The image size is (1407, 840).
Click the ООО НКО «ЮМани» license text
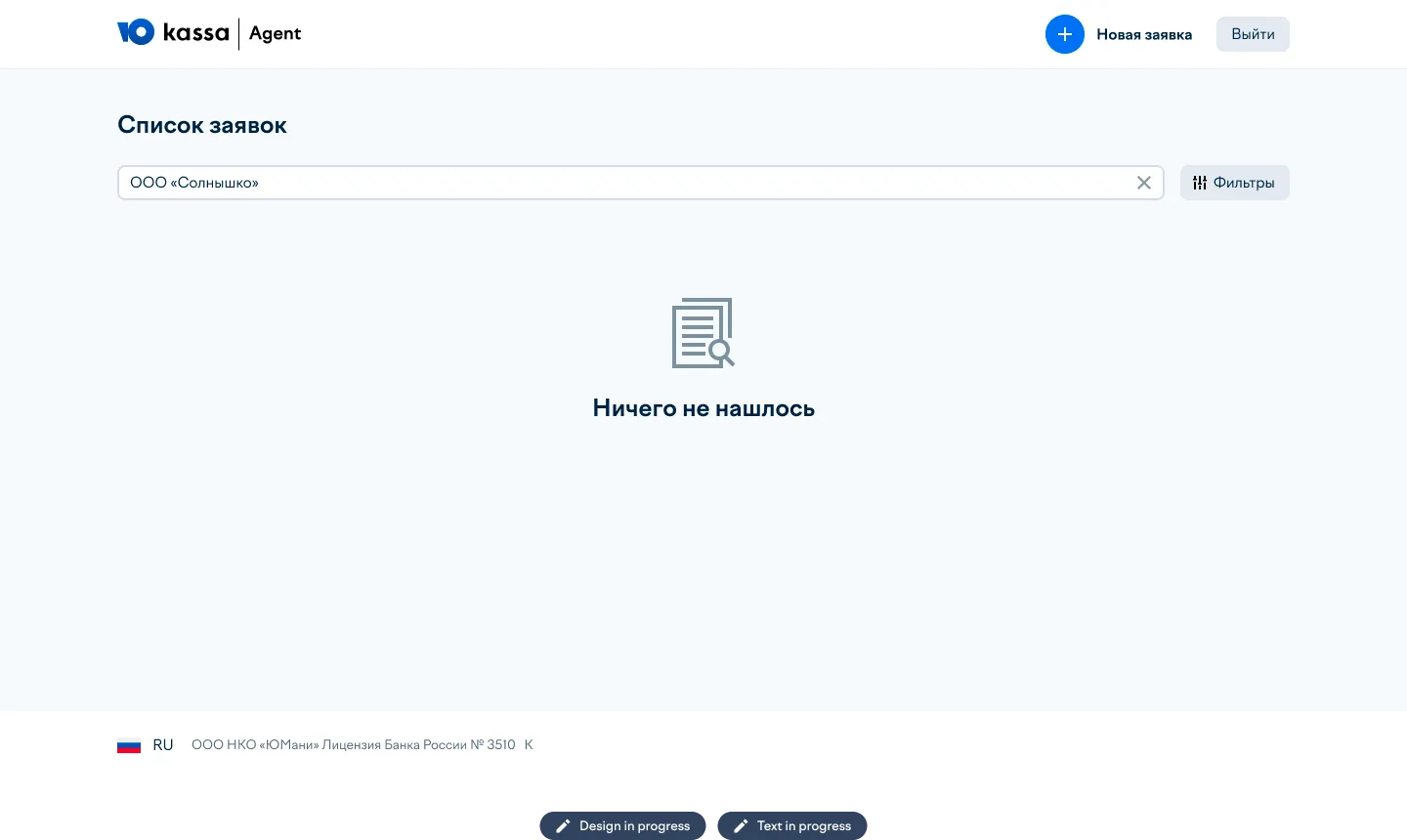(353, 745)
